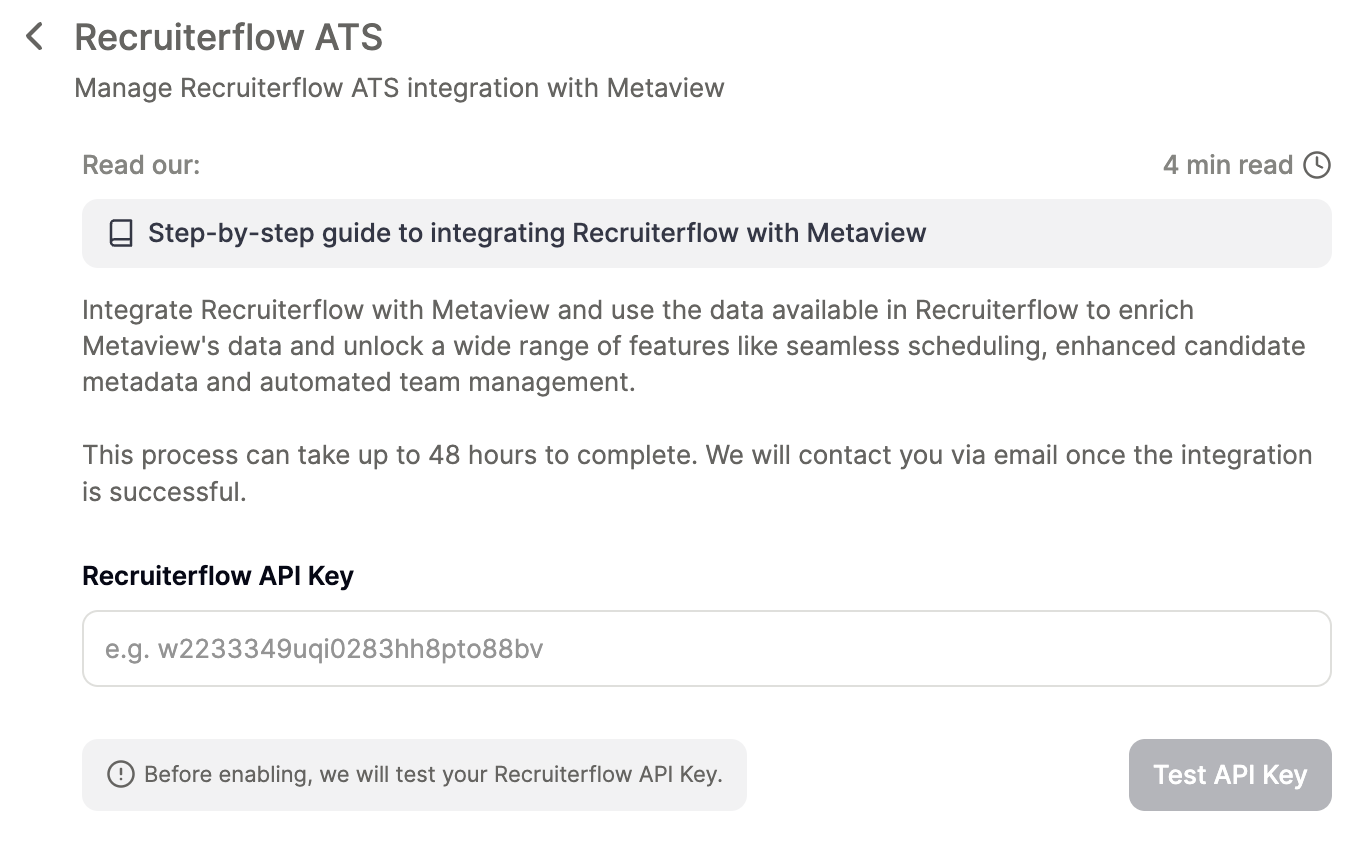The height and width of the screenshot is (846, 1372).
Task: Click the 'is successful.' line of text
Action: [164, 492]
